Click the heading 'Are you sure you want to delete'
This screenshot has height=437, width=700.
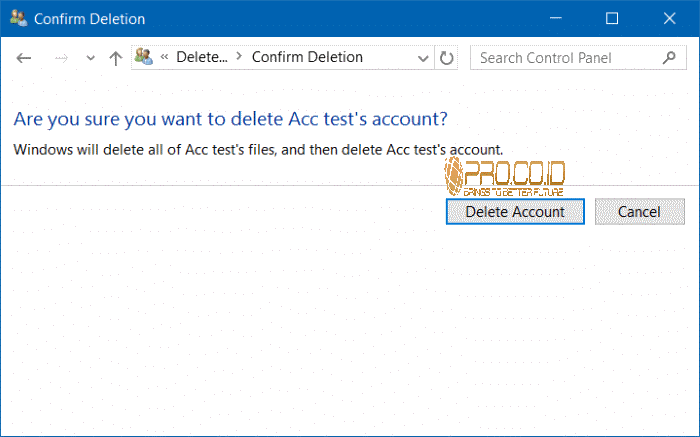[230, 119]
